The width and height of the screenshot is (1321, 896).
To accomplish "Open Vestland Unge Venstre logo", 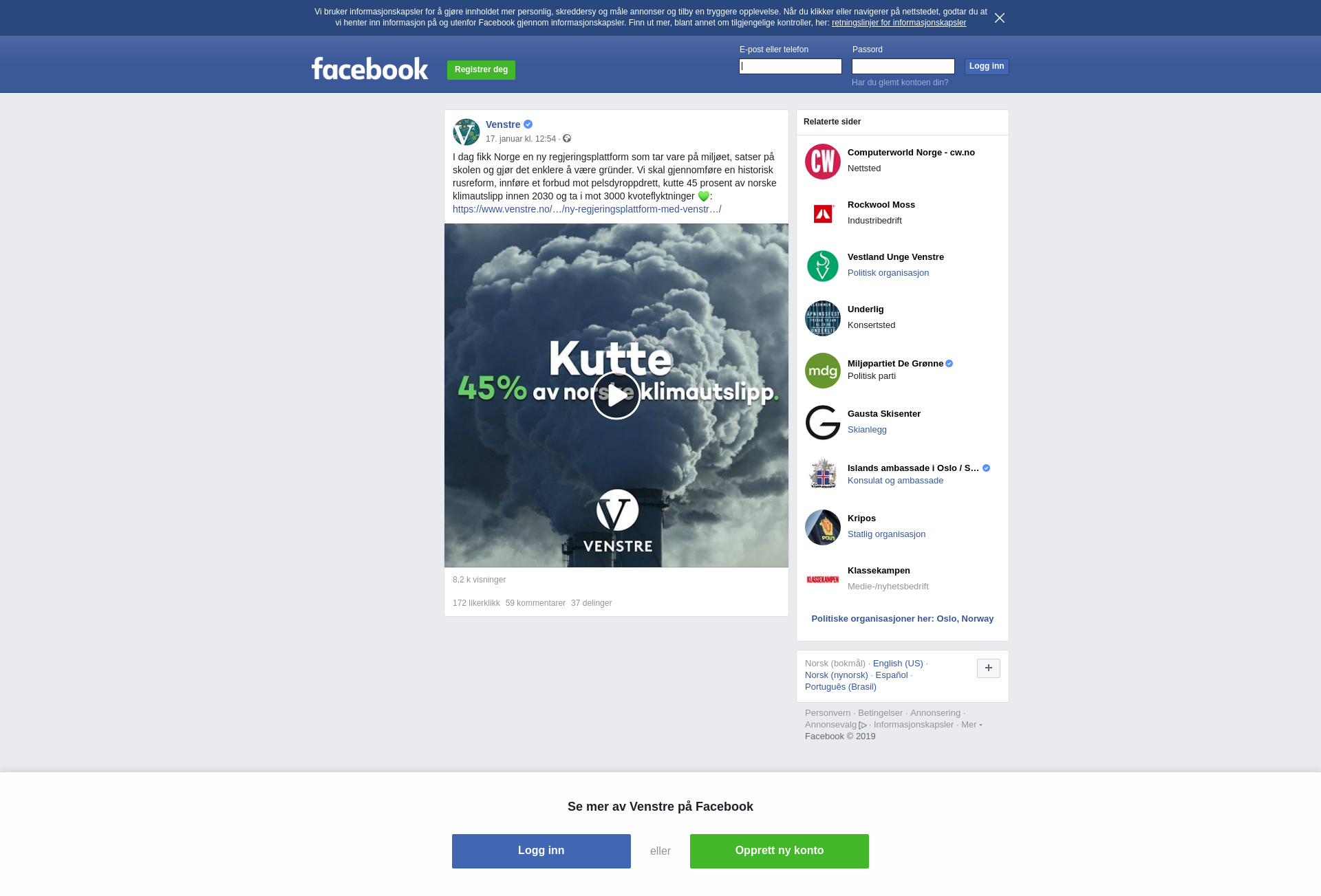I will pyautogui.click(x=823, y=266).
